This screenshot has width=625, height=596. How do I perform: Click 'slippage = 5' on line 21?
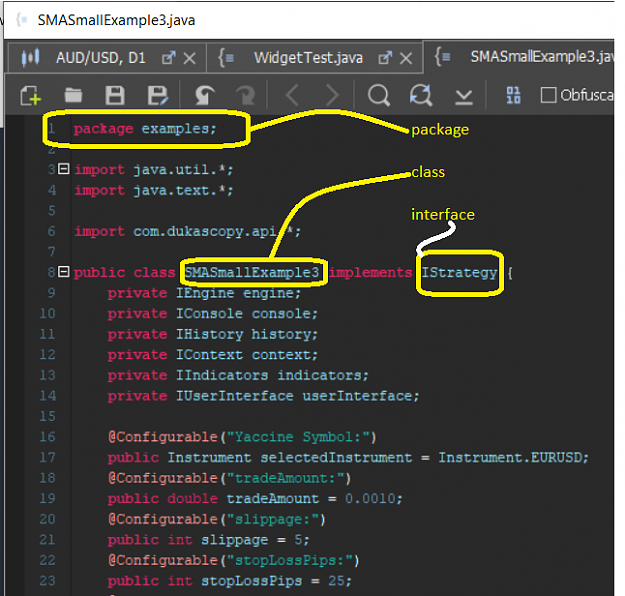coord(251,540)
